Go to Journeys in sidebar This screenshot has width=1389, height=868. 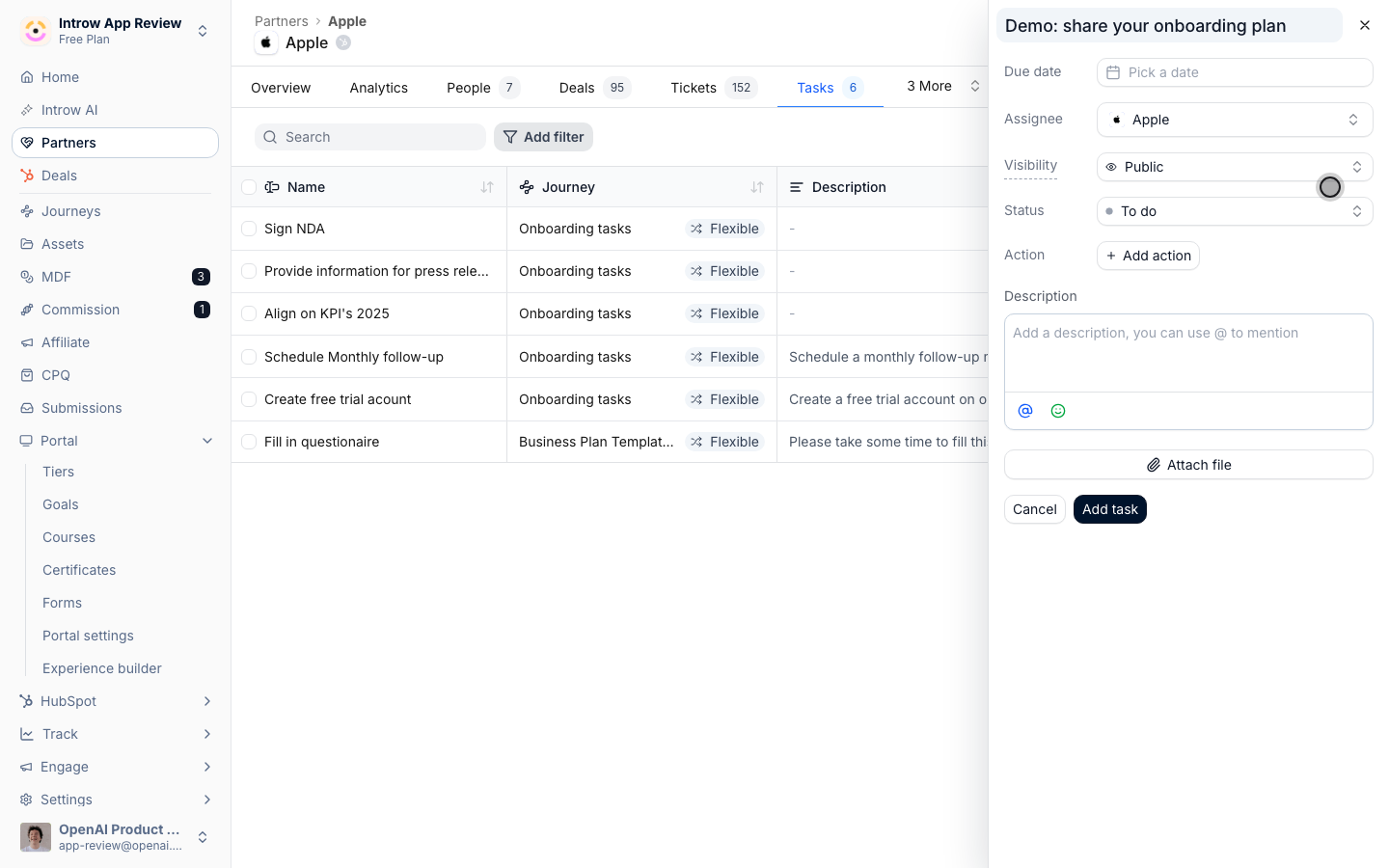tap(115, 211)
